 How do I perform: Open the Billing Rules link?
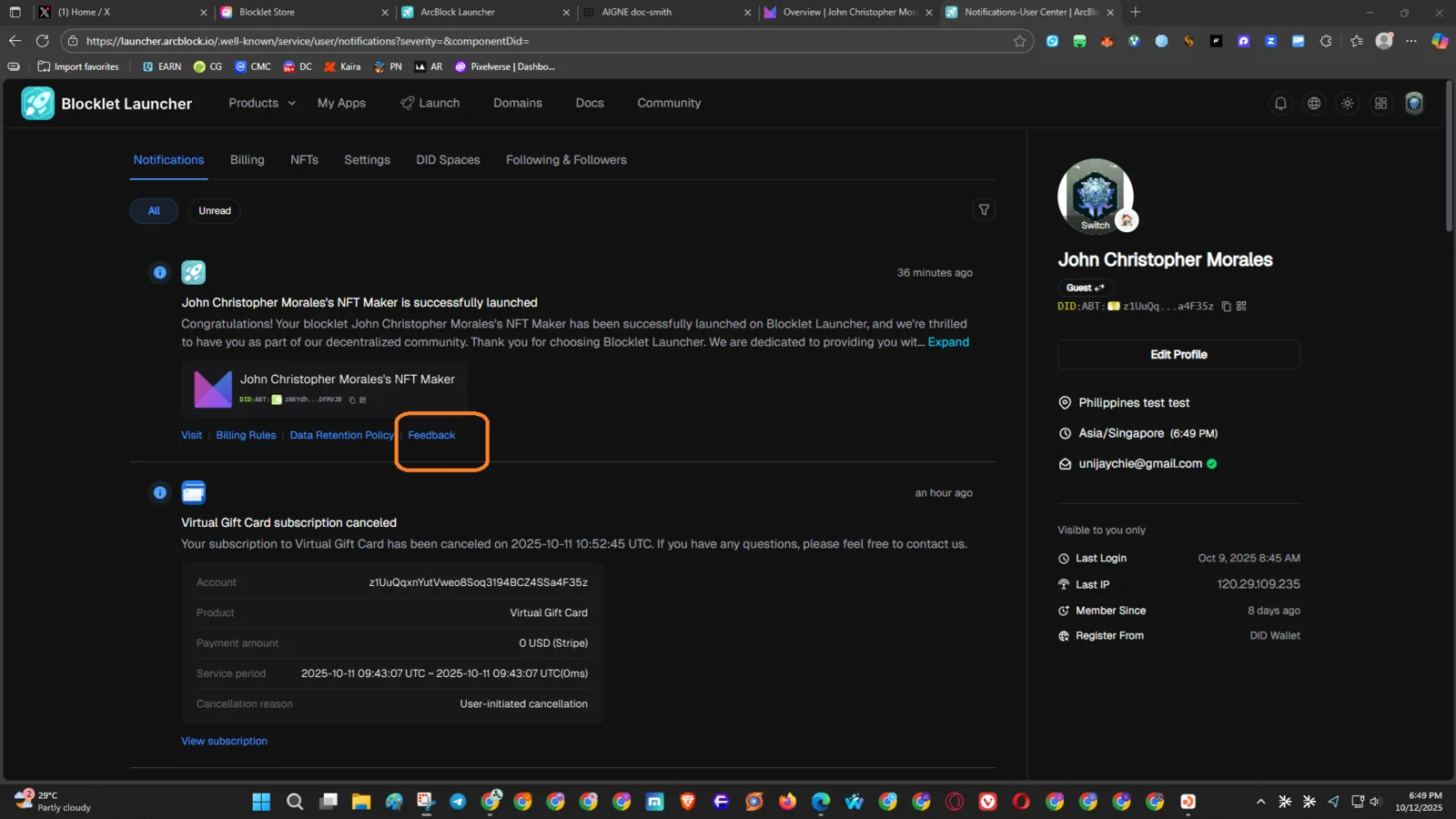pos(246,436)
